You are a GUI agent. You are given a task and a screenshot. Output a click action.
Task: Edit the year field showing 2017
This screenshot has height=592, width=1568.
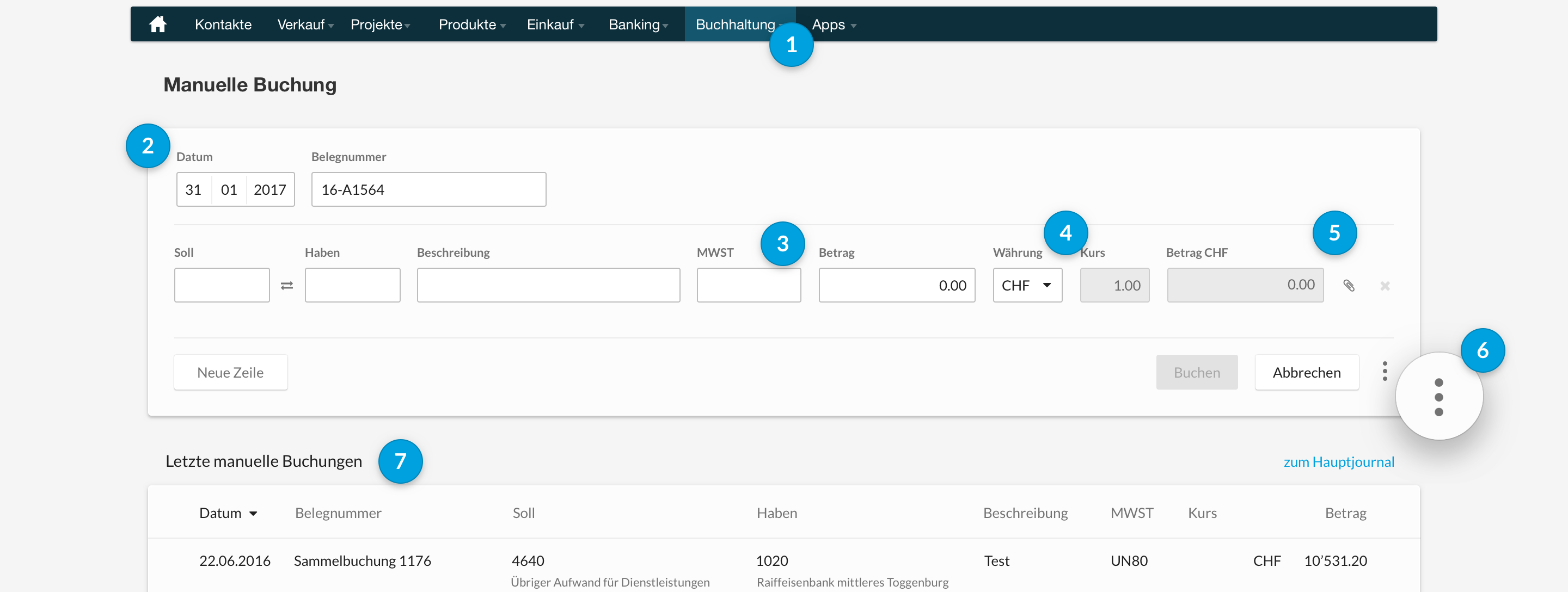click(270, 190)
